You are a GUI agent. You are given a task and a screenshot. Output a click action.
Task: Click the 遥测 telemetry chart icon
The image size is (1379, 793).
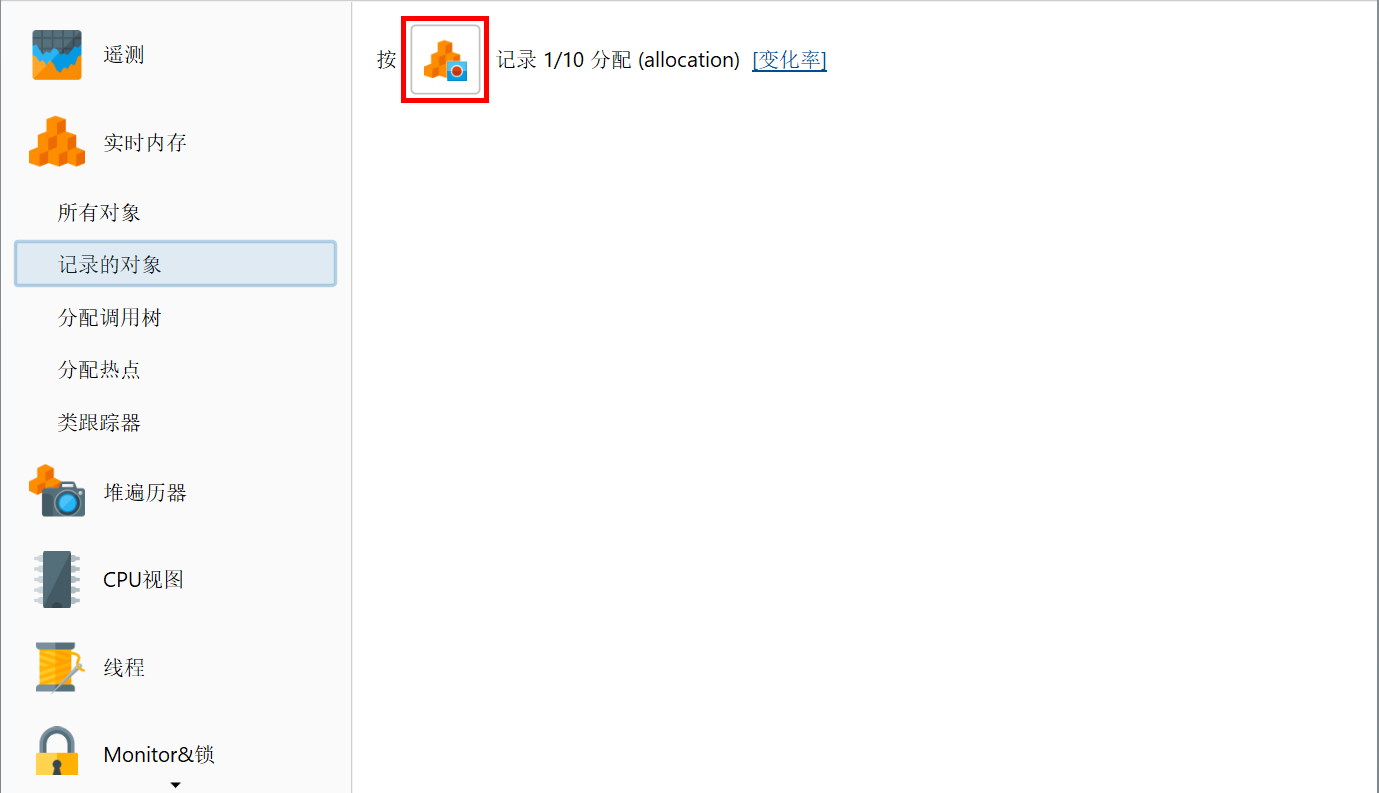[57, 55]
